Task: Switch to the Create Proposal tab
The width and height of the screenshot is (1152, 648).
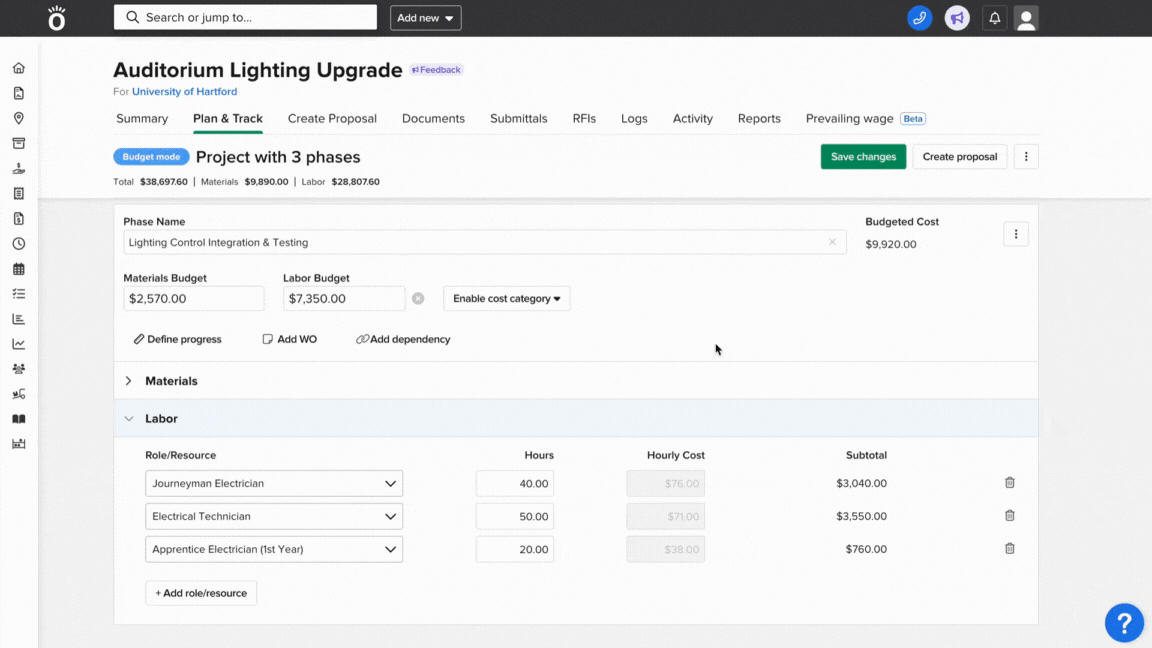Action: click(332, 118)
